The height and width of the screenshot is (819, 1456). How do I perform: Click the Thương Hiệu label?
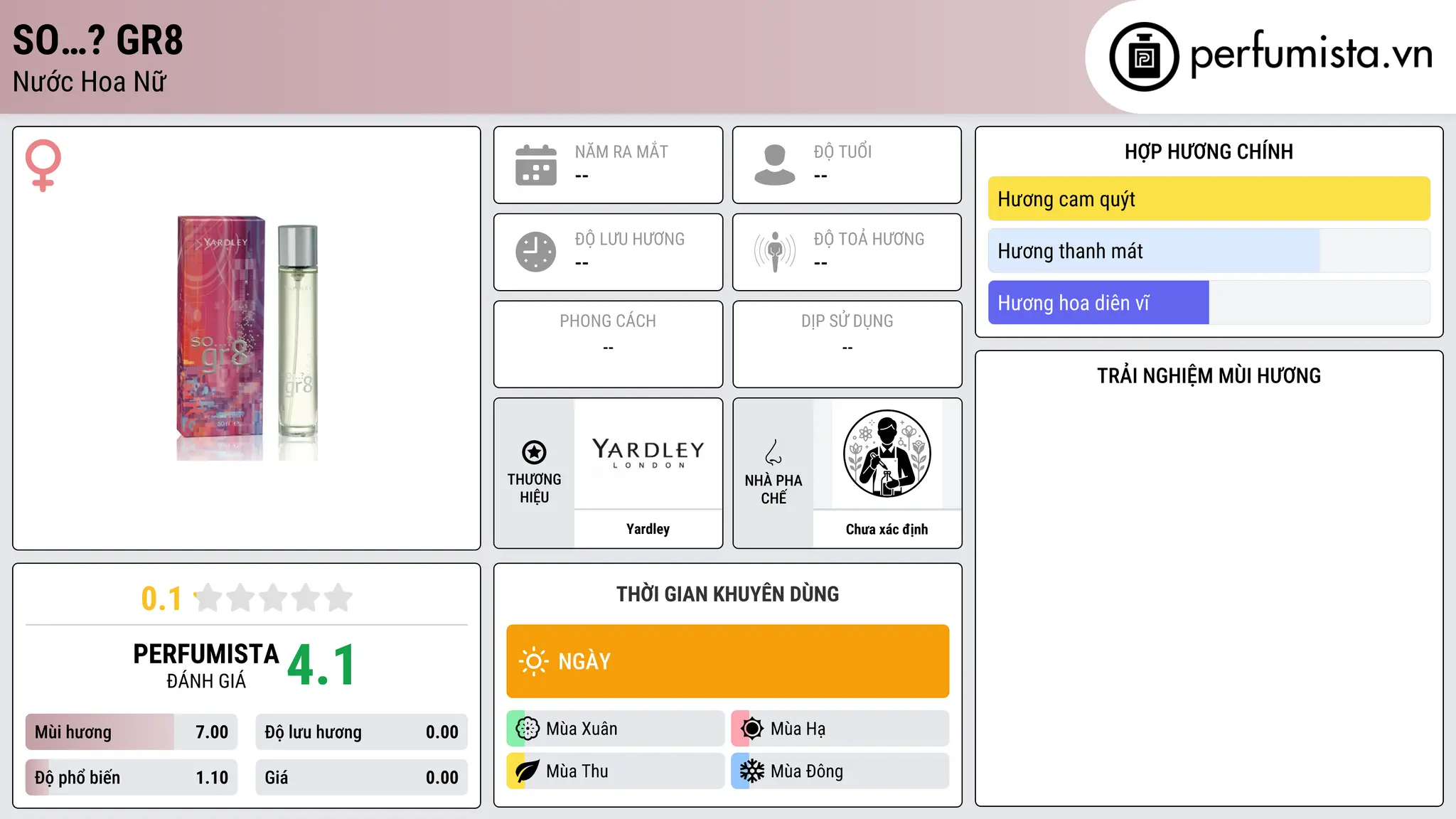pyautogui.click(x=534, y=488)
